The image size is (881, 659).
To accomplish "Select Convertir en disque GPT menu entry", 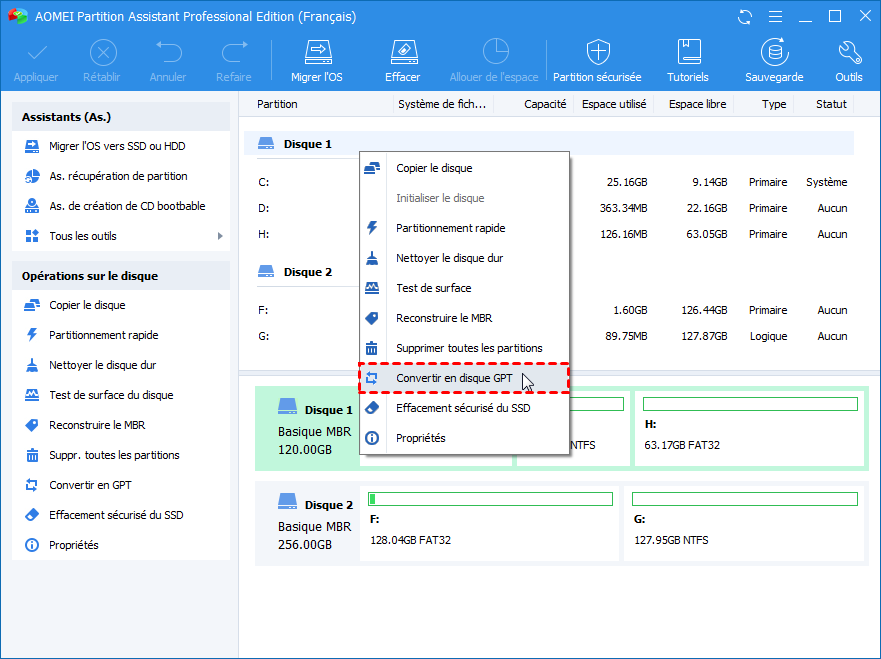I will 453,378.
